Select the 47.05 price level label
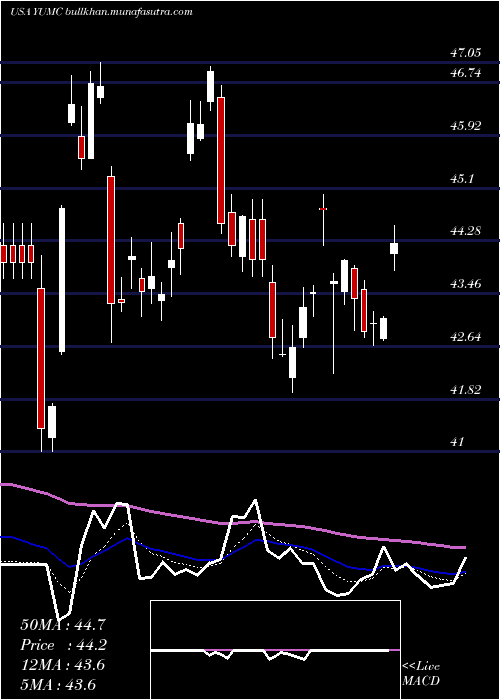The height and width of the screenshot is (700, 500). point(465,53)
